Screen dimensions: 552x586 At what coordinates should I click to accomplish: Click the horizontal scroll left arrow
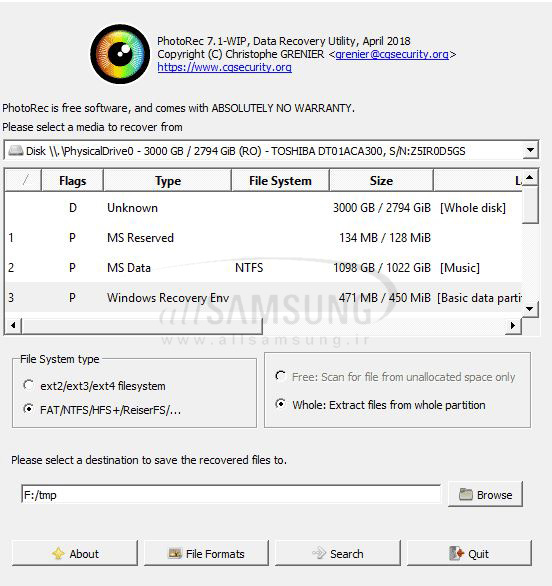[13, 326]
